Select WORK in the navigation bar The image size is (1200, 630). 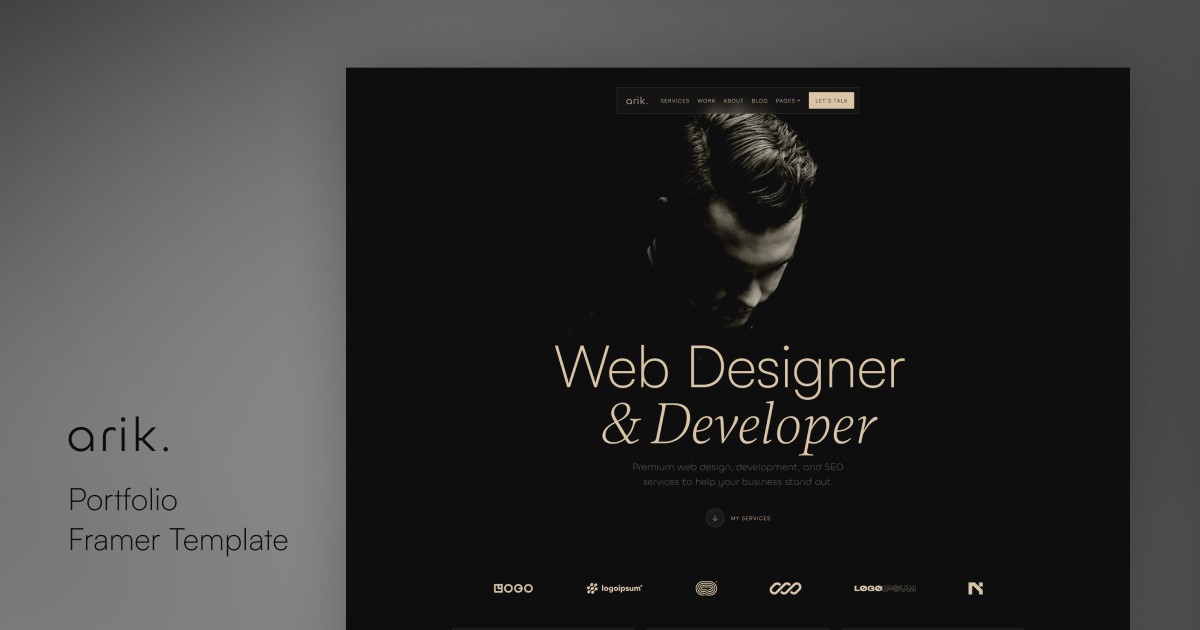click(x=707, y=100)
